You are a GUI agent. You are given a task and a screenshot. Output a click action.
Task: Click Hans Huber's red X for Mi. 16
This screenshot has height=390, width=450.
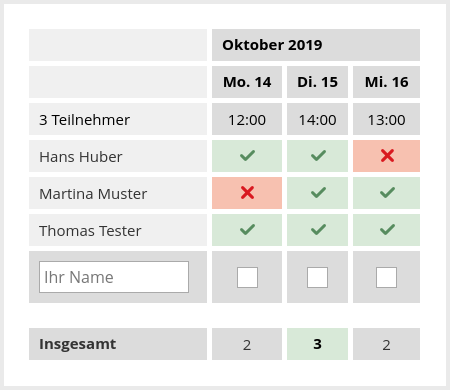pyautogui.click(x=387, y=156)
